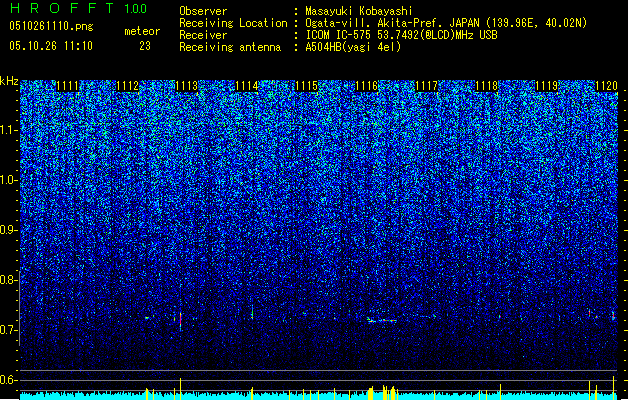Viewport: 629px width, 400px height.
Task: Click the Receiving Location label
Action: 233,23
